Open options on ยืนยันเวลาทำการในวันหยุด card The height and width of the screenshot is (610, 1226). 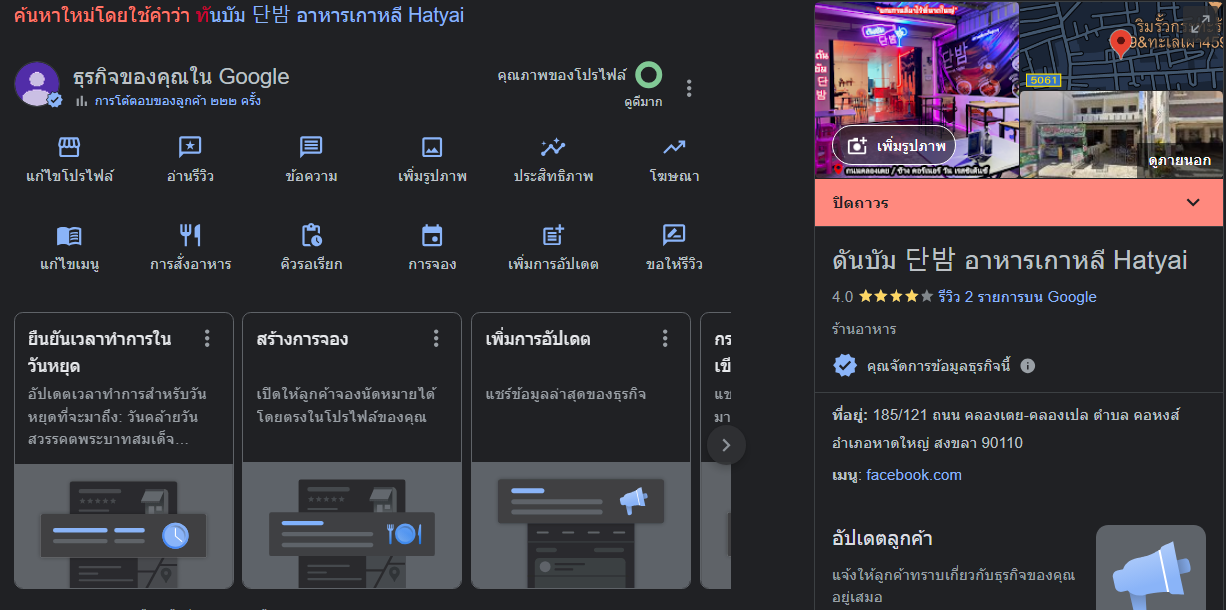(x=207, y=339)
